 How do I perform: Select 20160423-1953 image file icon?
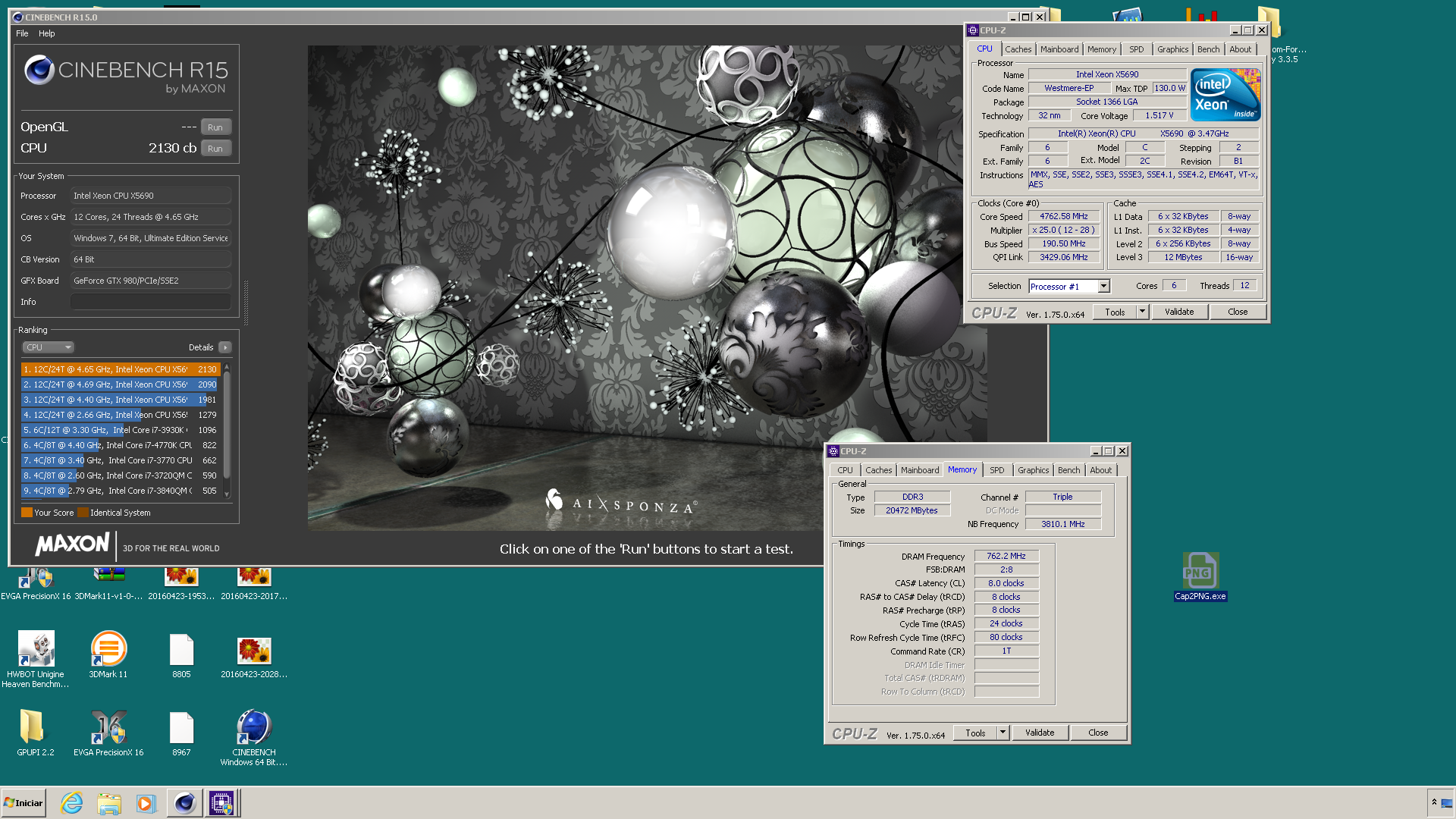[x=181, y=585]
